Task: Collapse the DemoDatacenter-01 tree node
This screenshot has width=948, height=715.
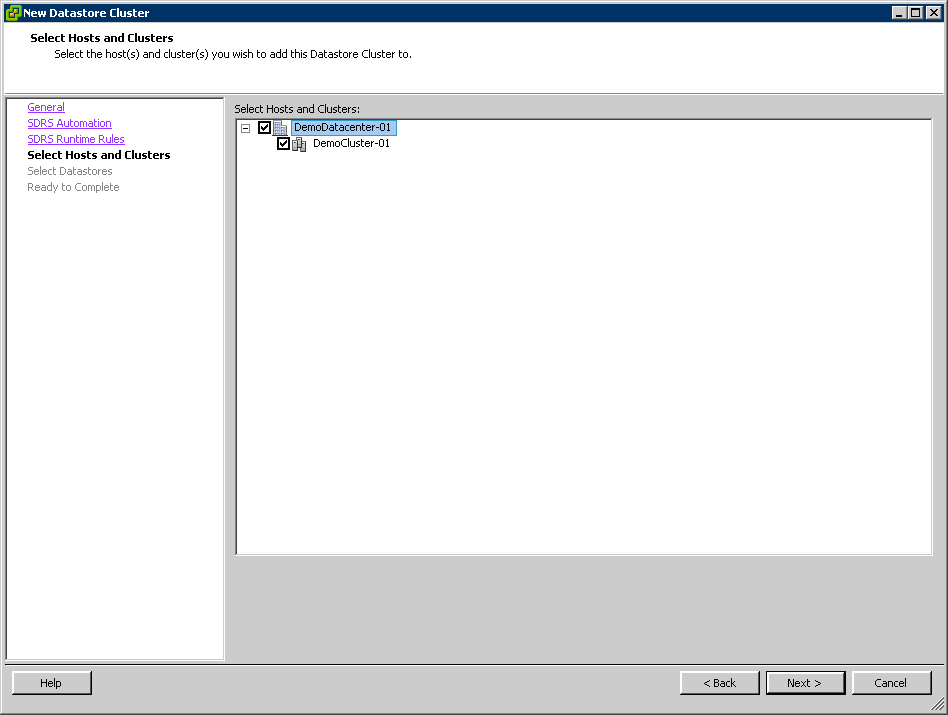Action: [x=245, y=128]
